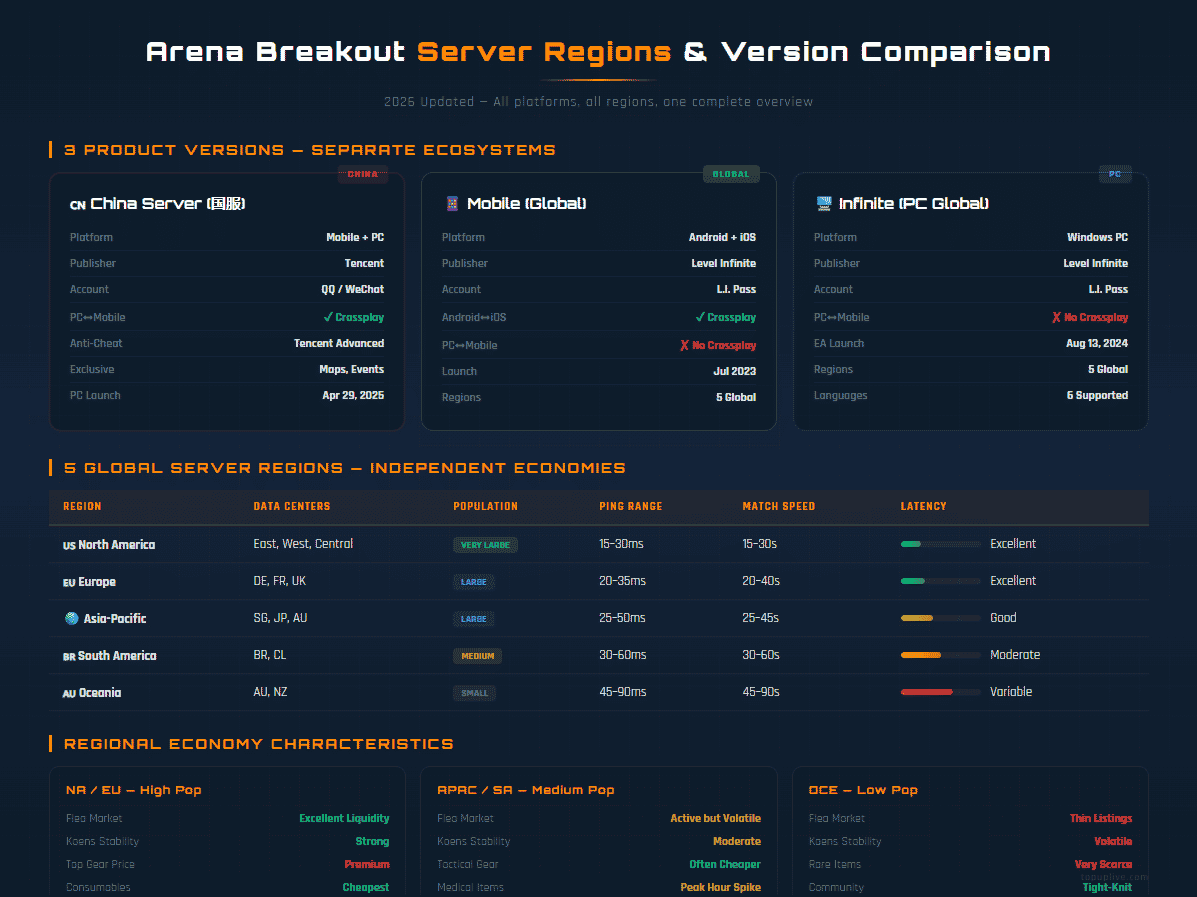The width and height of the screenshot is (1197, 897).
Task: Click the '45-90ms' ping range value
Action: click(x=623, y=692)
